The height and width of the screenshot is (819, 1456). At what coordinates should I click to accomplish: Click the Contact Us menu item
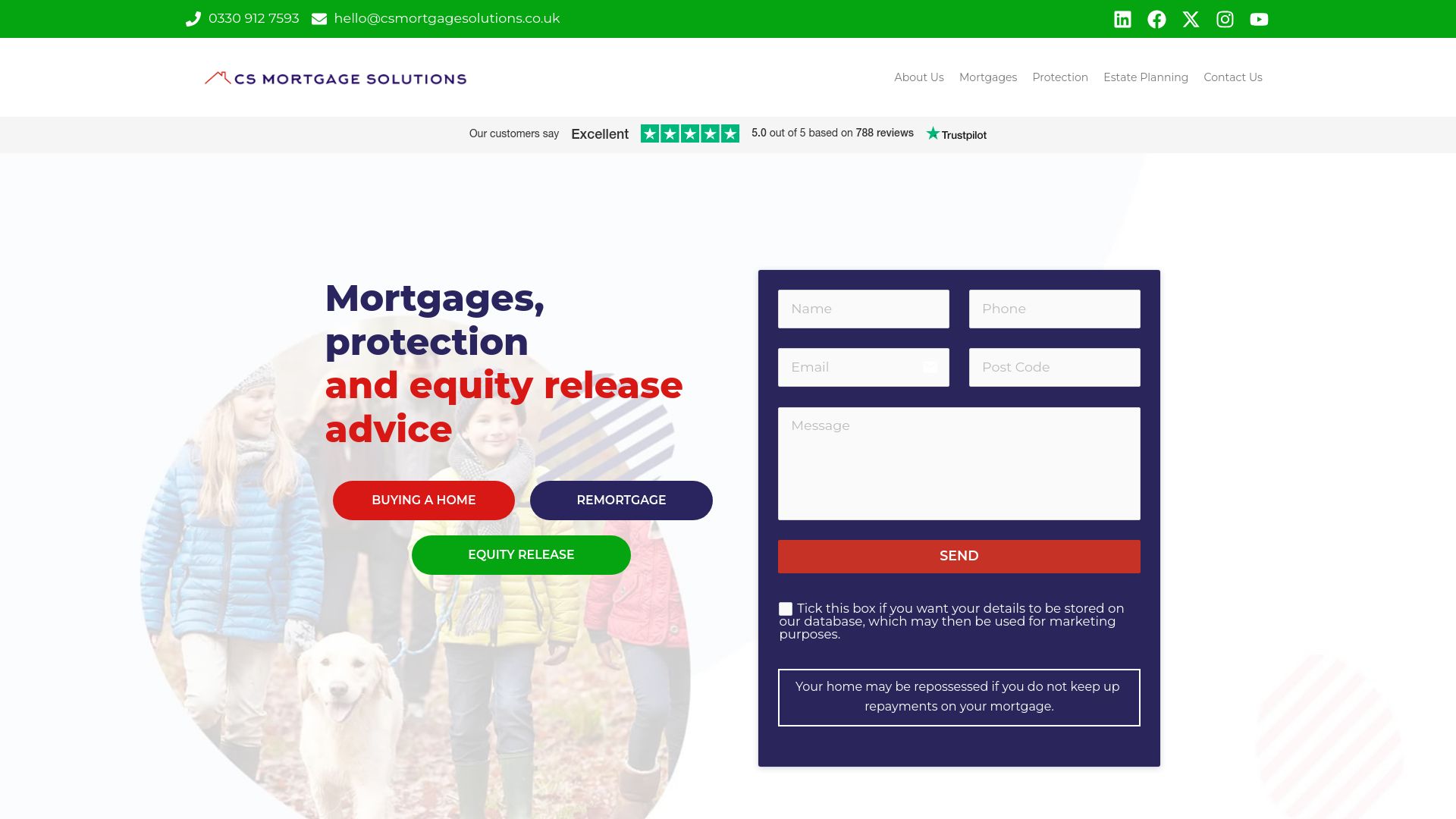pos(1232,77)
